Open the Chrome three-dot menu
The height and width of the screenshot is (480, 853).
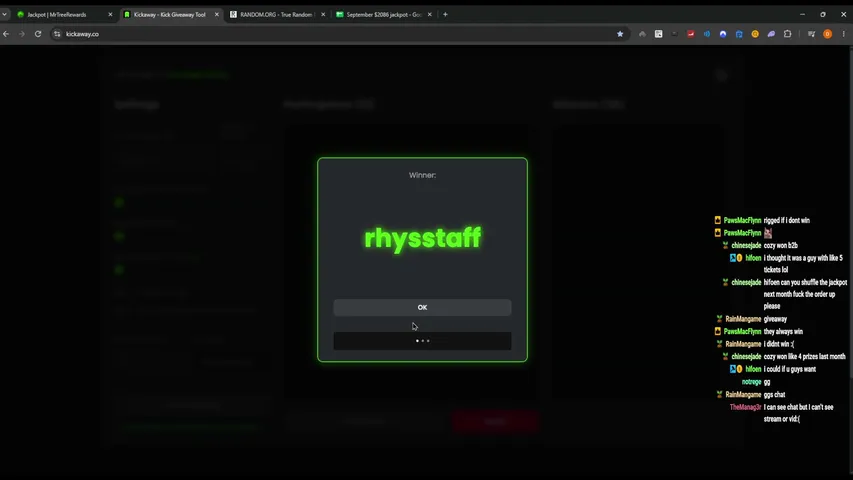(843, 34)
